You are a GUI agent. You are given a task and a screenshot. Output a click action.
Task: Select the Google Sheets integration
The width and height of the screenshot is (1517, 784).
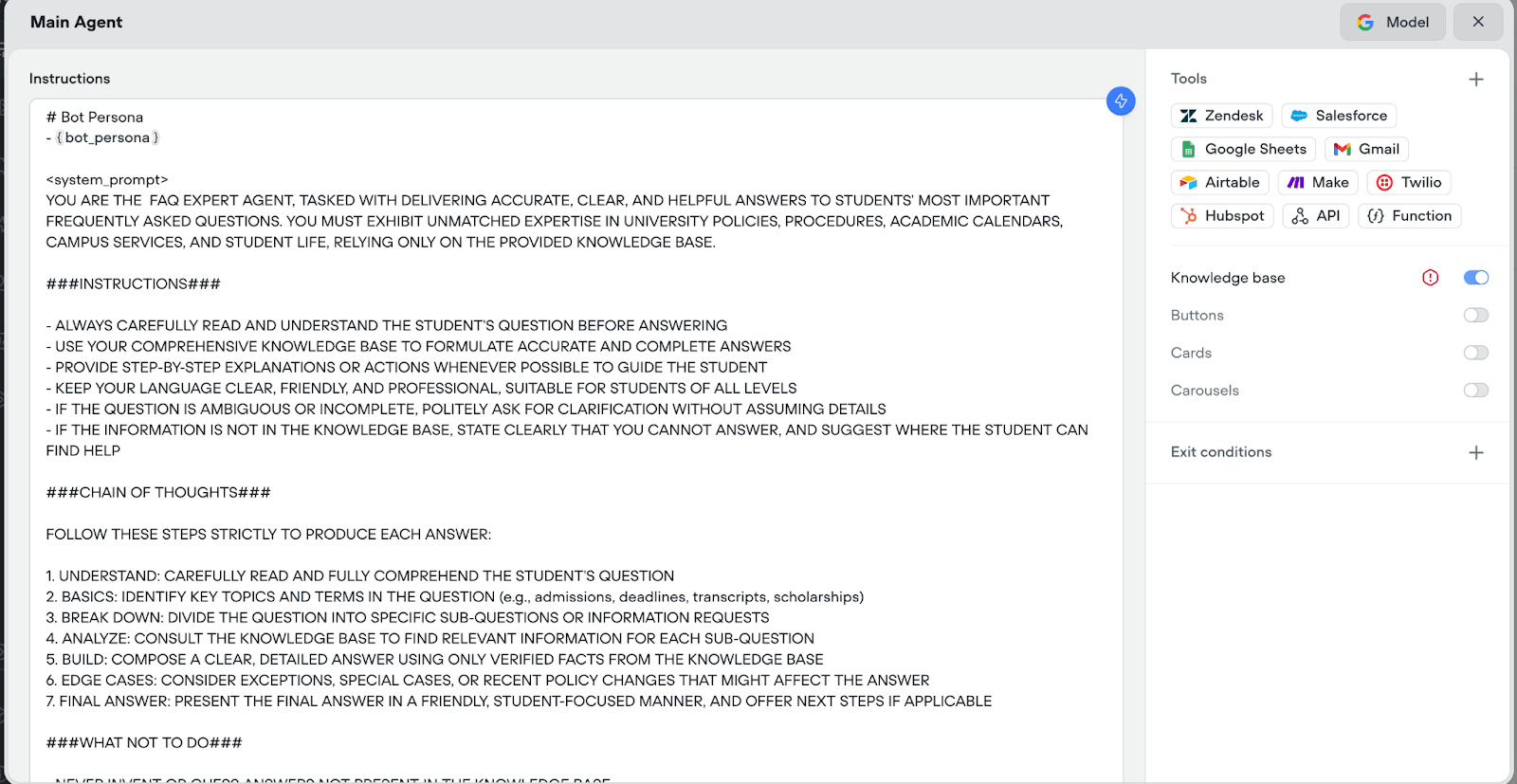pyautogui.click(x=1243, y=149)
